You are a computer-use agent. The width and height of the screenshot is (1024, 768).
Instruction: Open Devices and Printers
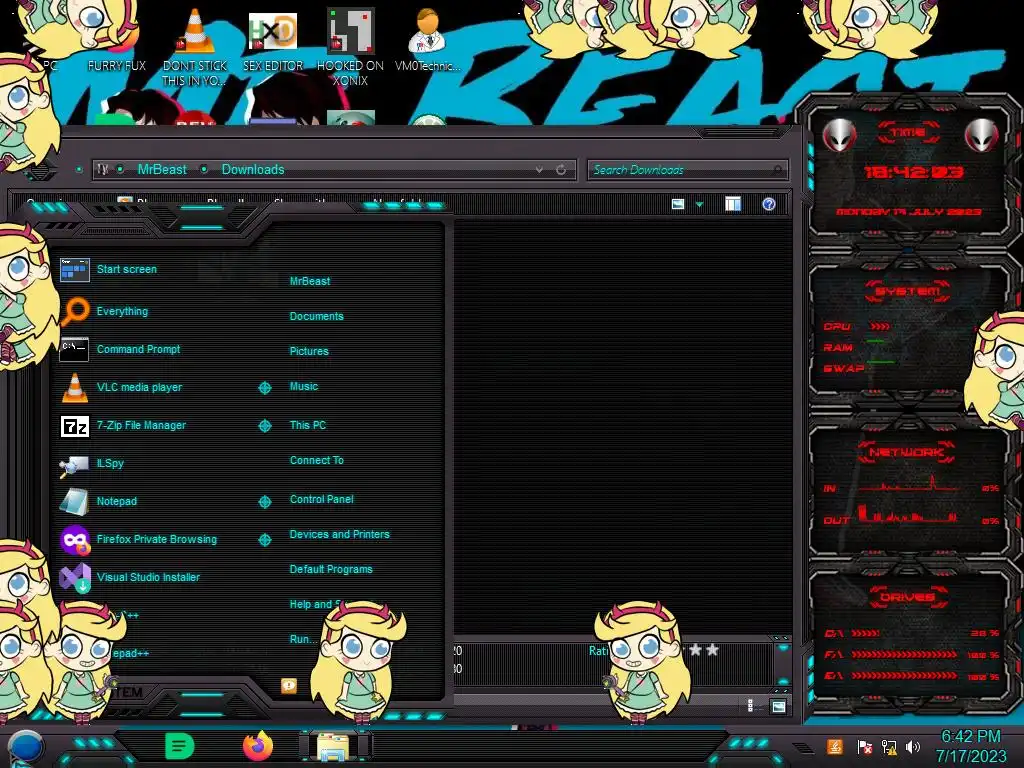click(340, 534)
